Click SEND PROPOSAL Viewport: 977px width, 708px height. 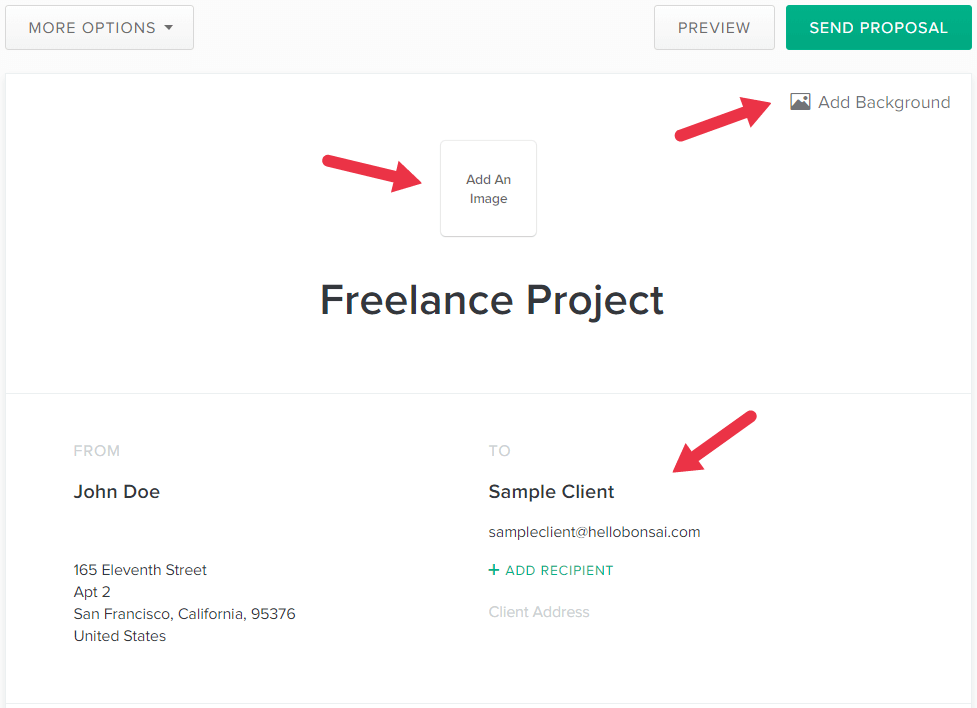(878, 27)
